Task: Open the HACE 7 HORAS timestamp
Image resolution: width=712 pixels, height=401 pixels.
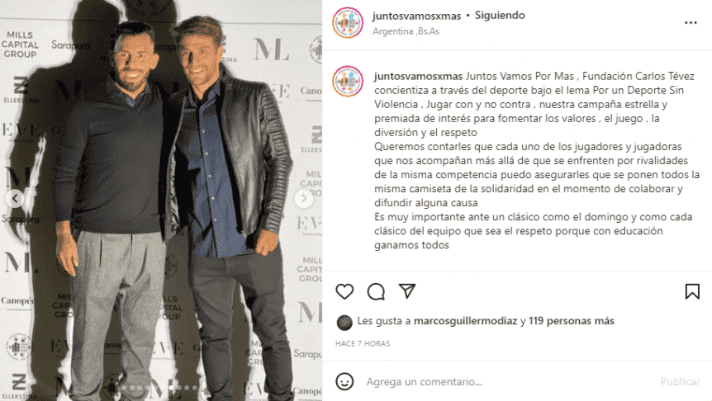Action: pos(363,344)
